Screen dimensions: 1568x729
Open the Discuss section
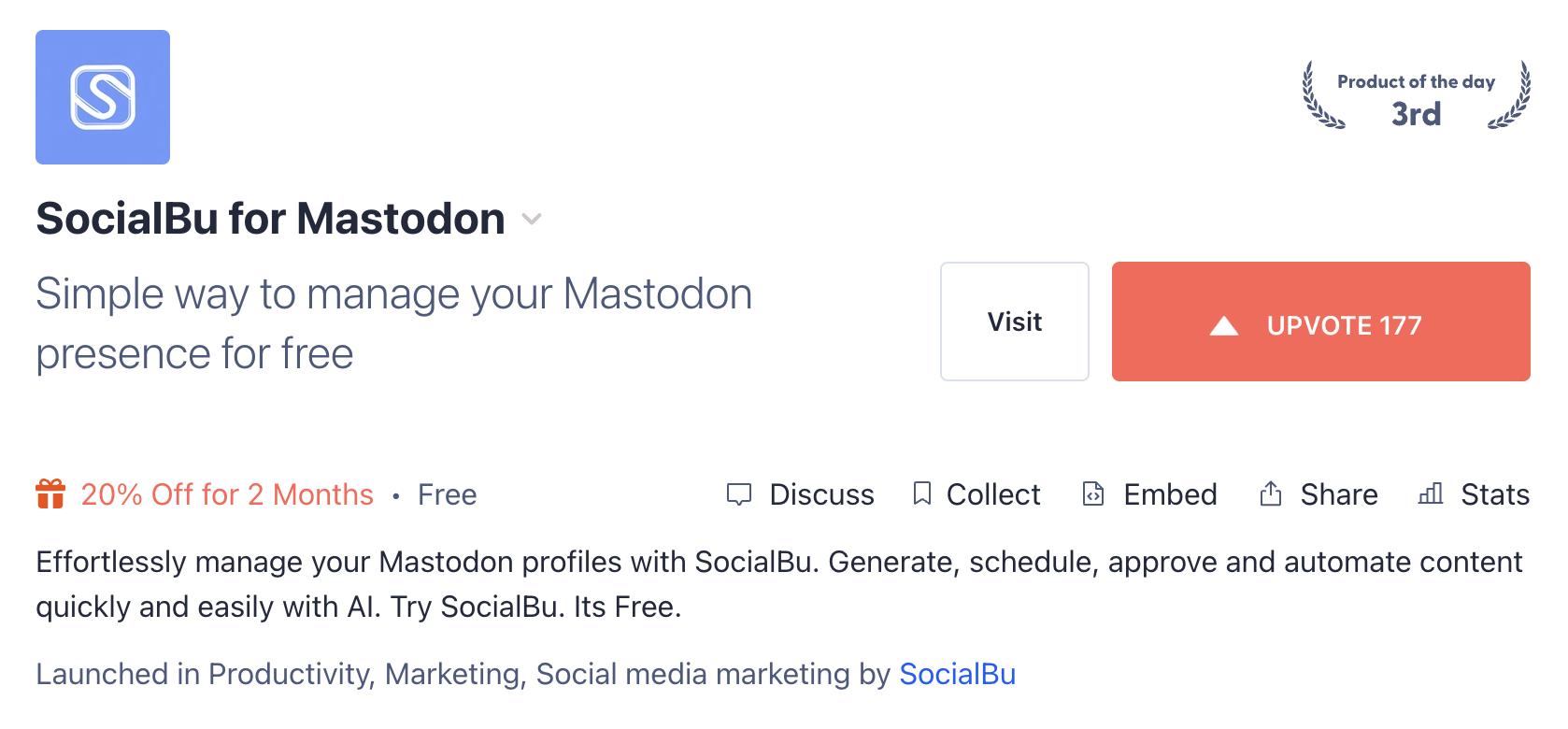(801, 494)
